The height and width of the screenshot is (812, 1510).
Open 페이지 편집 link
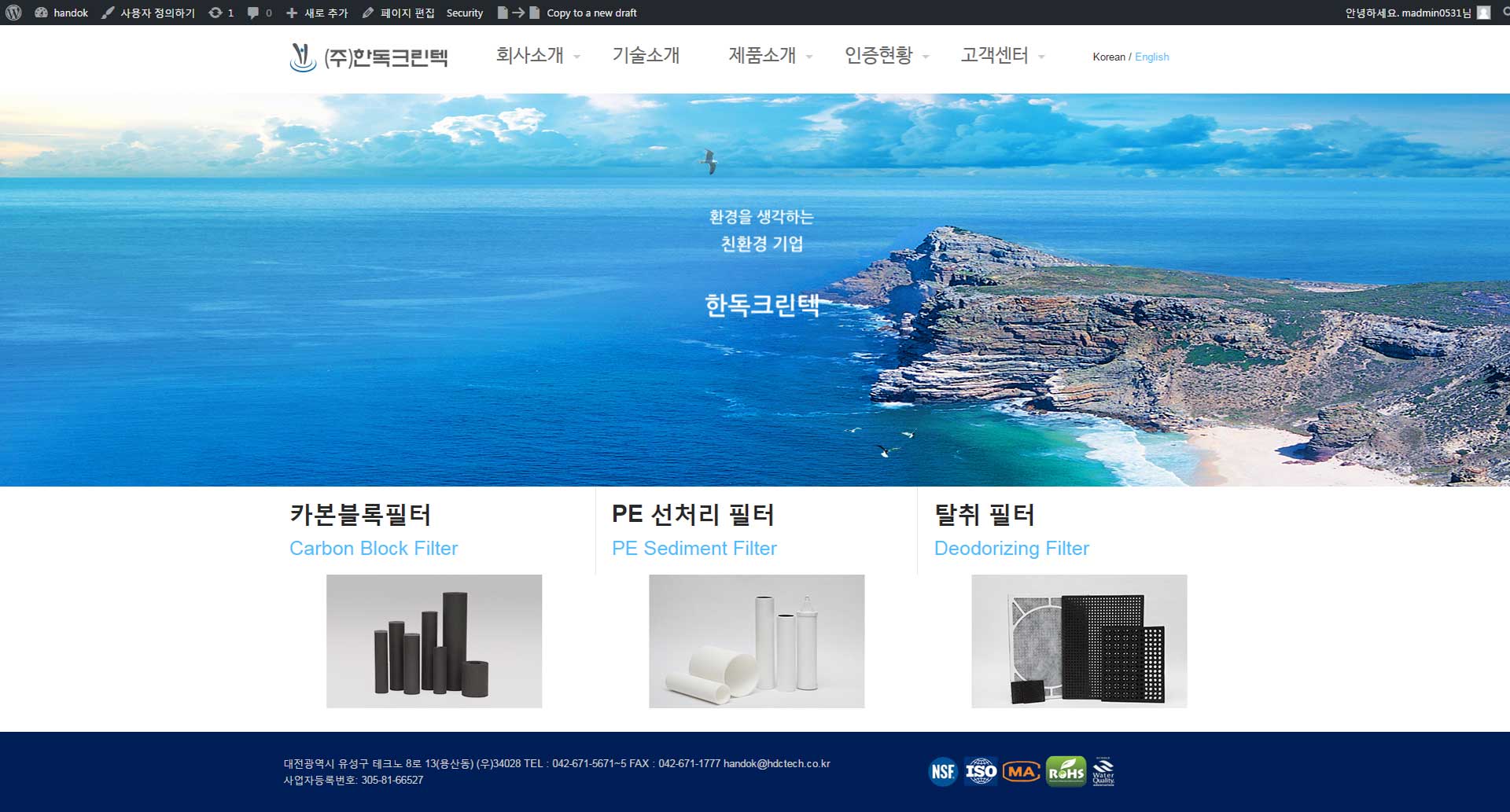point(407,13)
